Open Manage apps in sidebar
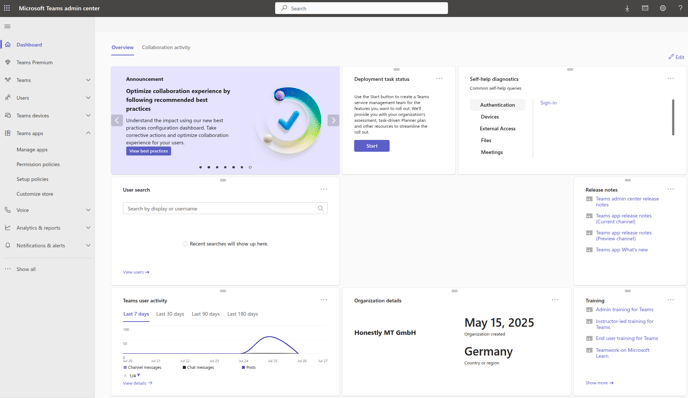This screenshot has width=688, height=398. point(32,150)
